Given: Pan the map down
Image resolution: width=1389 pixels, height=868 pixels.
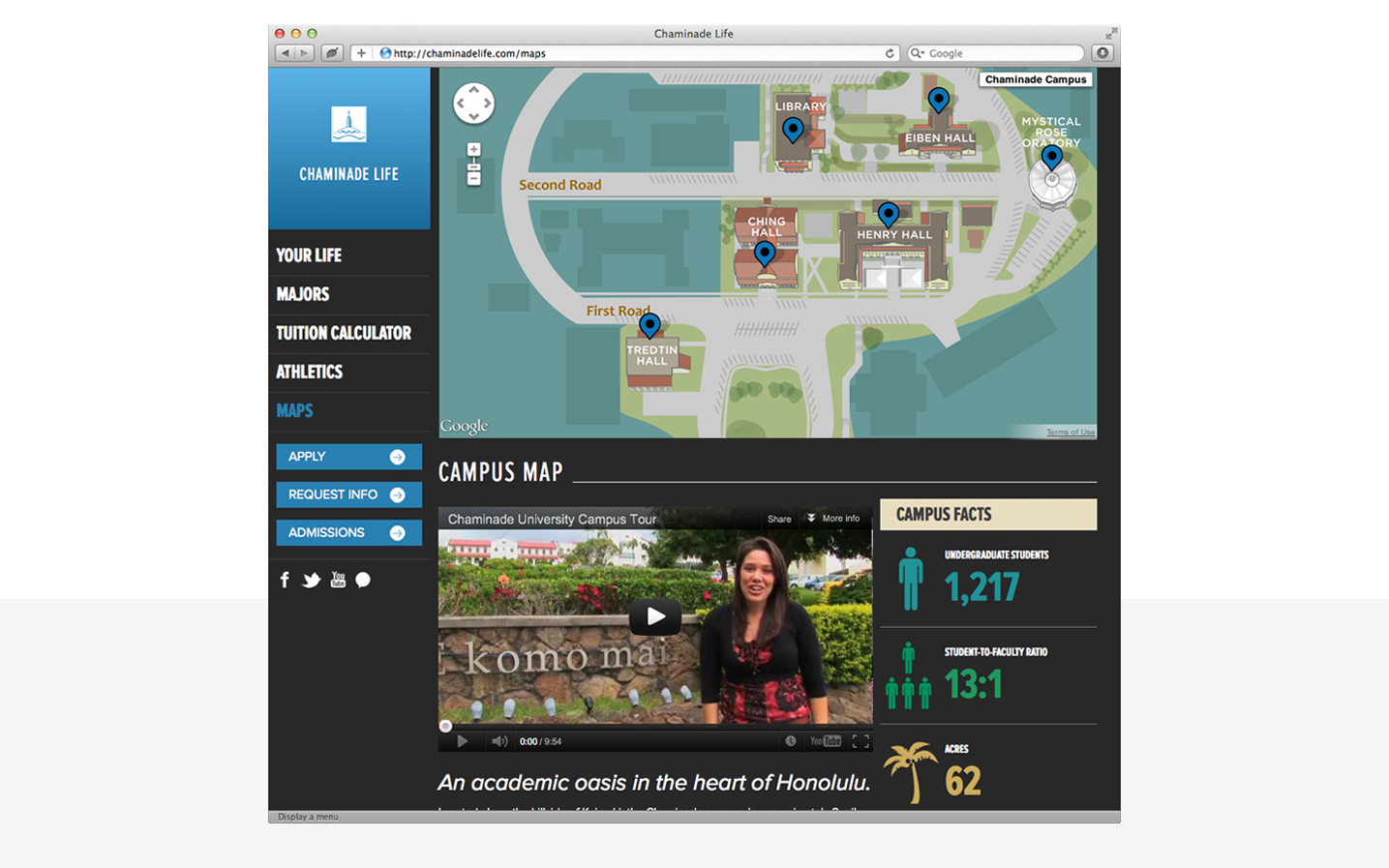Looking at the screenshot, I should (474, 116).
